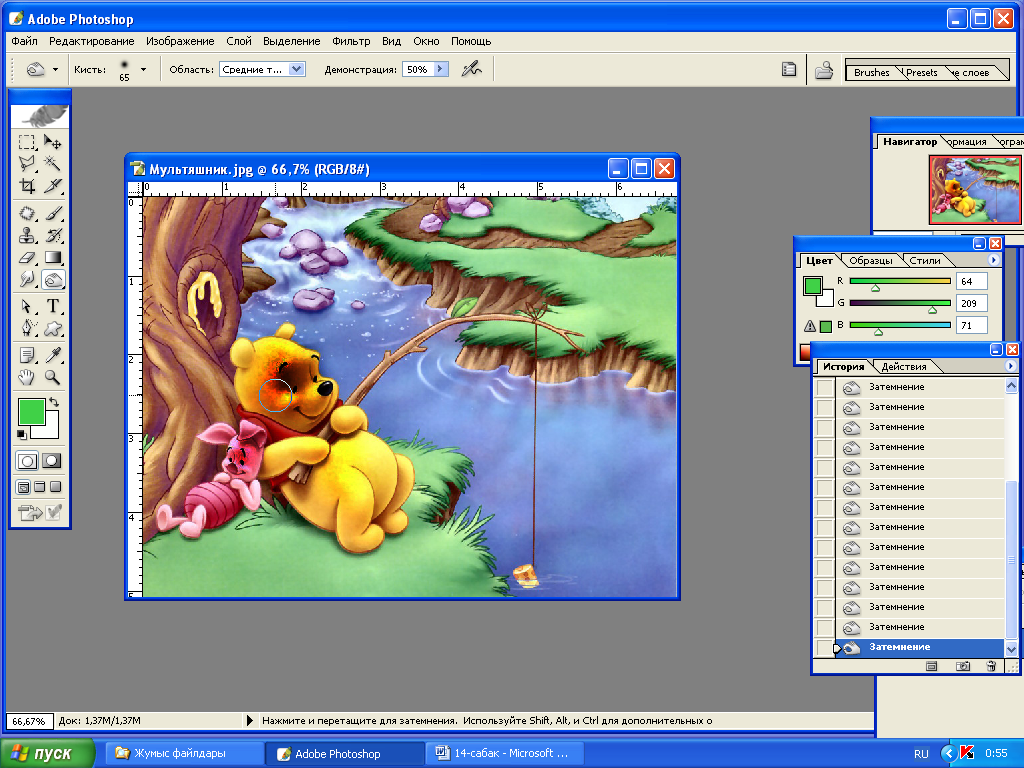
Task: Click the foreground color swatch in toolbox
Action: click(x=31, y=412)
